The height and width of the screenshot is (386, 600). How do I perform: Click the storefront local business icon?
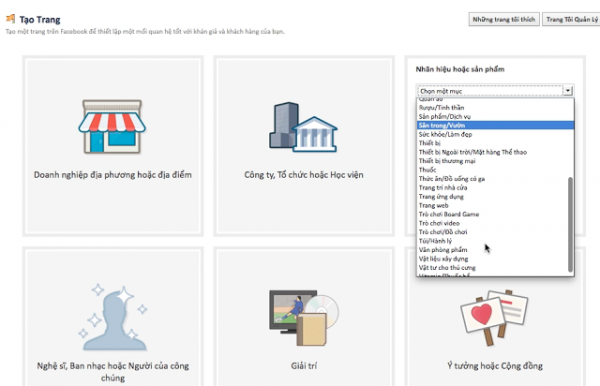click(x=112, y=127)
